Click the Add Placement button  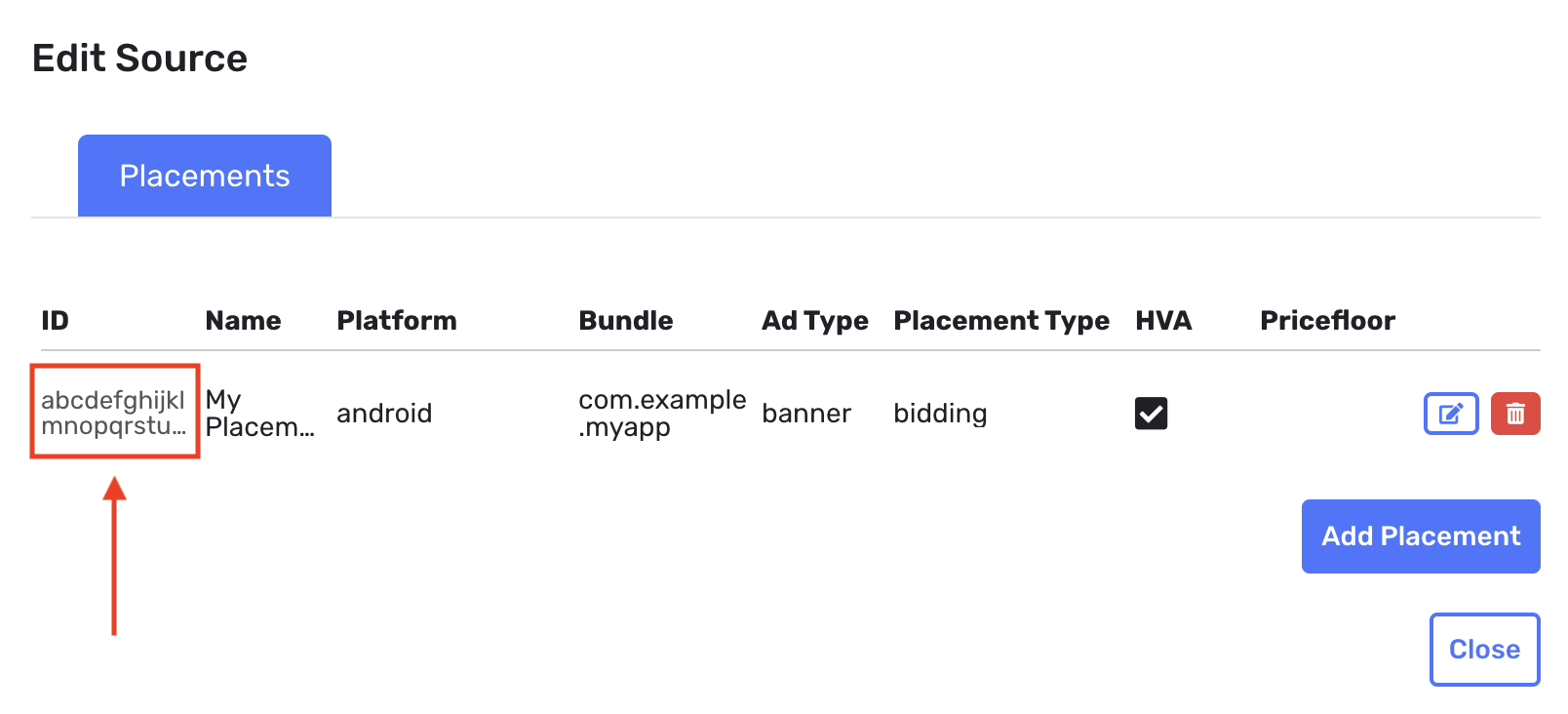pos(1421,536)
